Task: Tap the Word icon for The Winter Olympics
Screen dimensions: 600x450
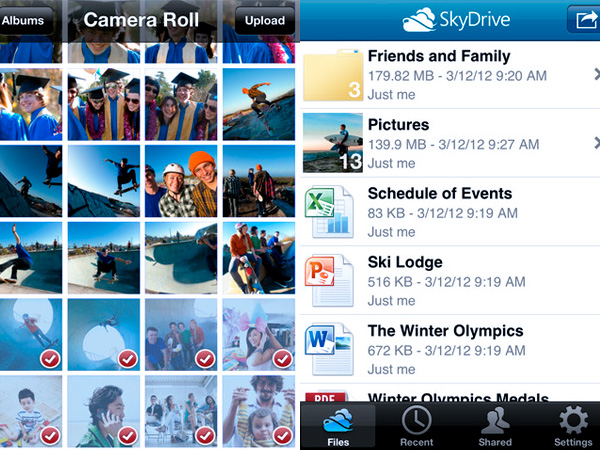Action: point(326,347)
